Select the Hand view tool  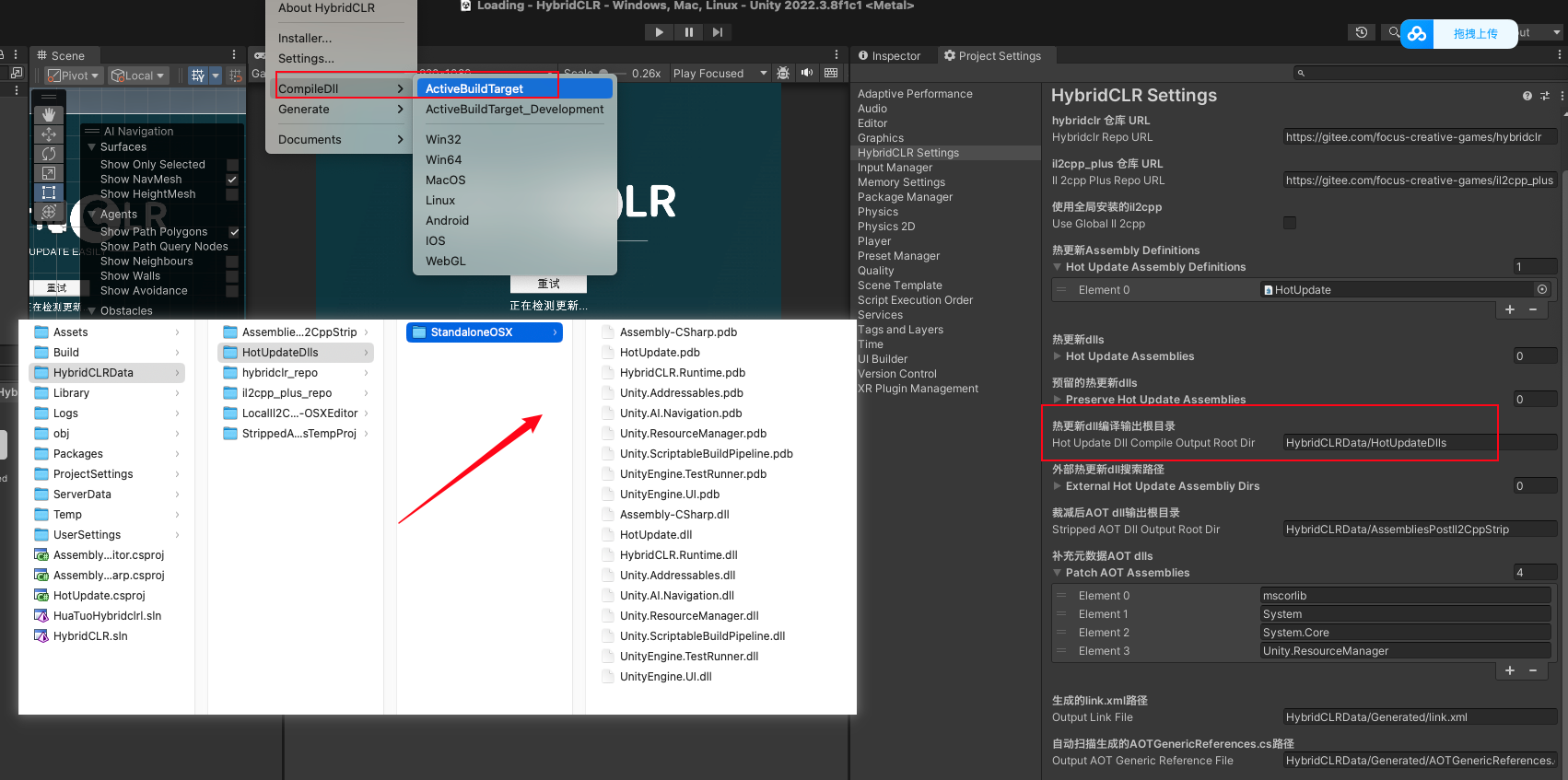point(49,115)
